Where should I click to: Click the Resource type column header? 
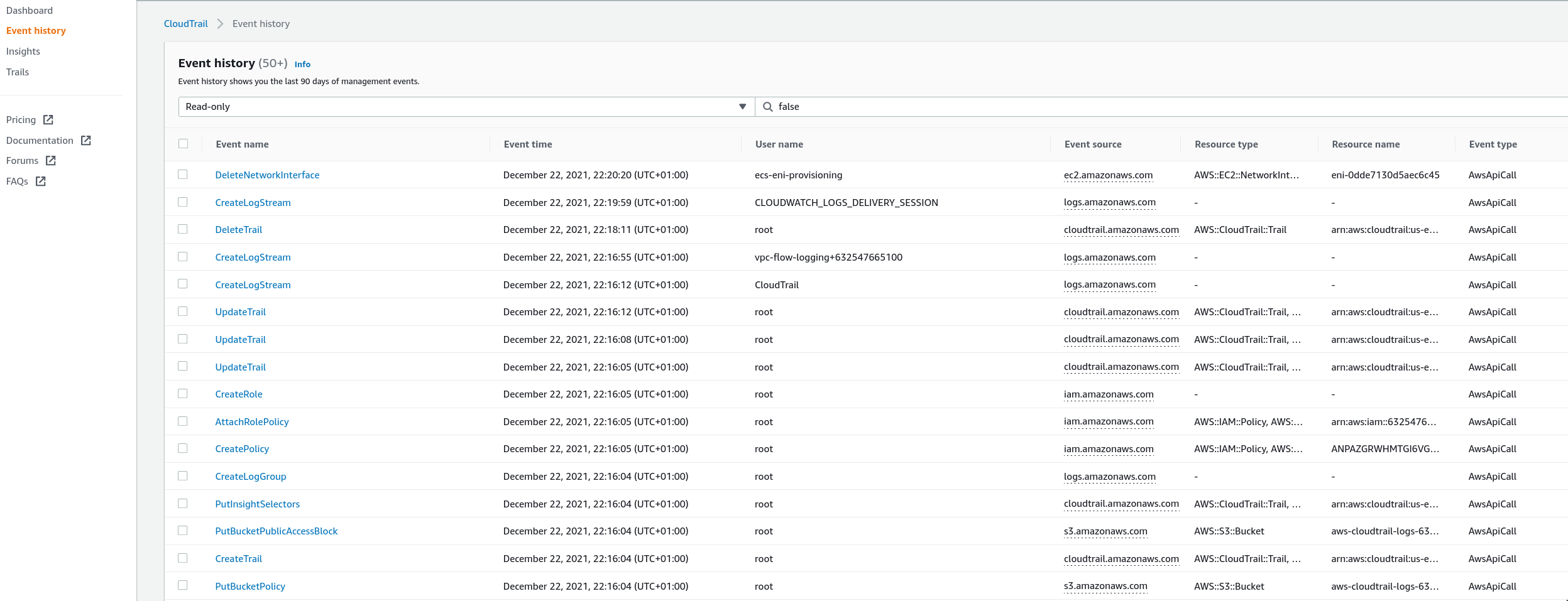click(x=1226, y=144)
